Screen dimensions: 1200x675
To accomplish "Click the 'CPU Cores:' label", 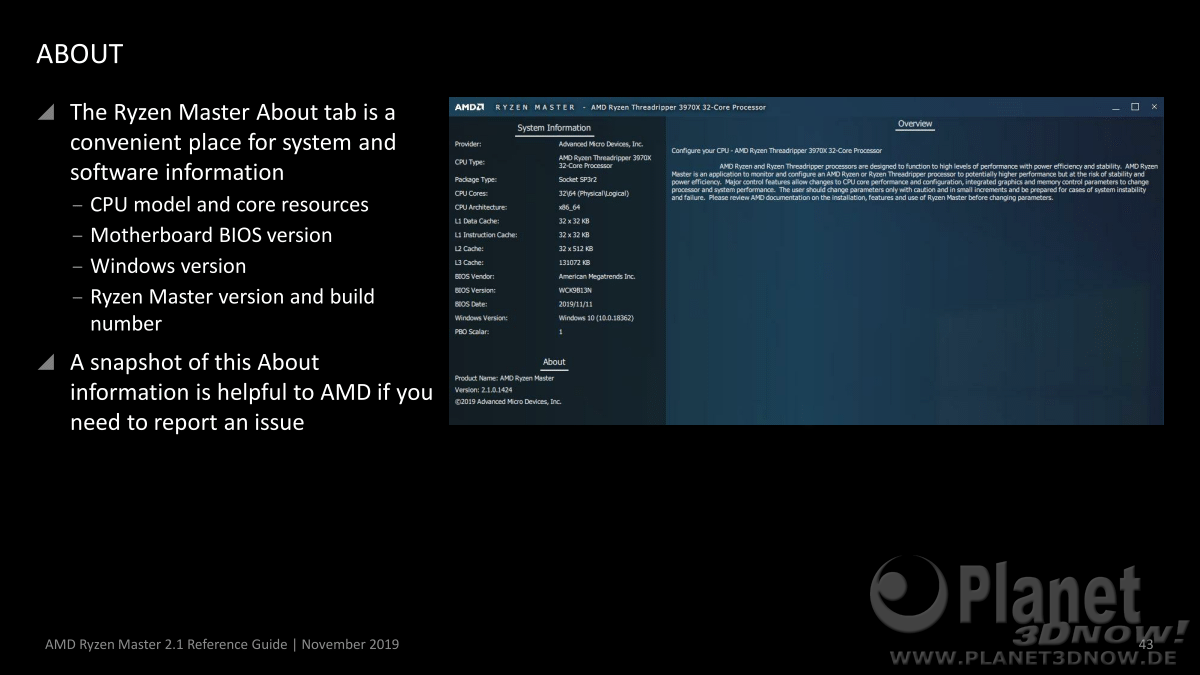I will click(x=472, y=194).
